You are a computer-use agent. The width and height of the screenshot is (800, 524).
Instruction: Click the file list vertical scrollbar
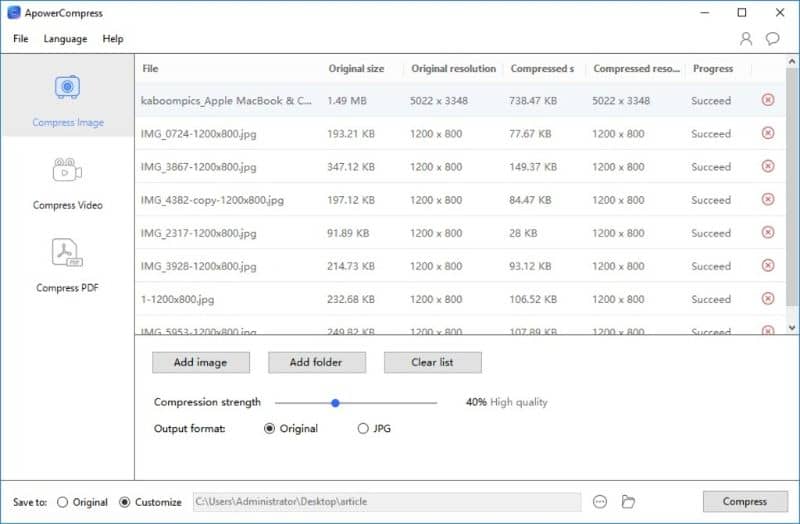pos(792,186)
